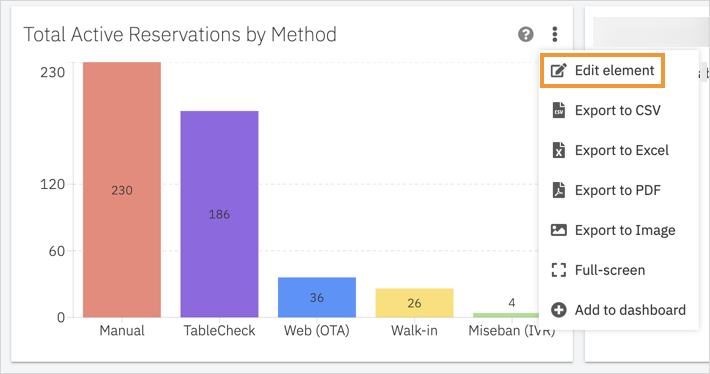Open the three-dot options menu
This screenshot has width=710, height=374.
click(x=555, y=34)
